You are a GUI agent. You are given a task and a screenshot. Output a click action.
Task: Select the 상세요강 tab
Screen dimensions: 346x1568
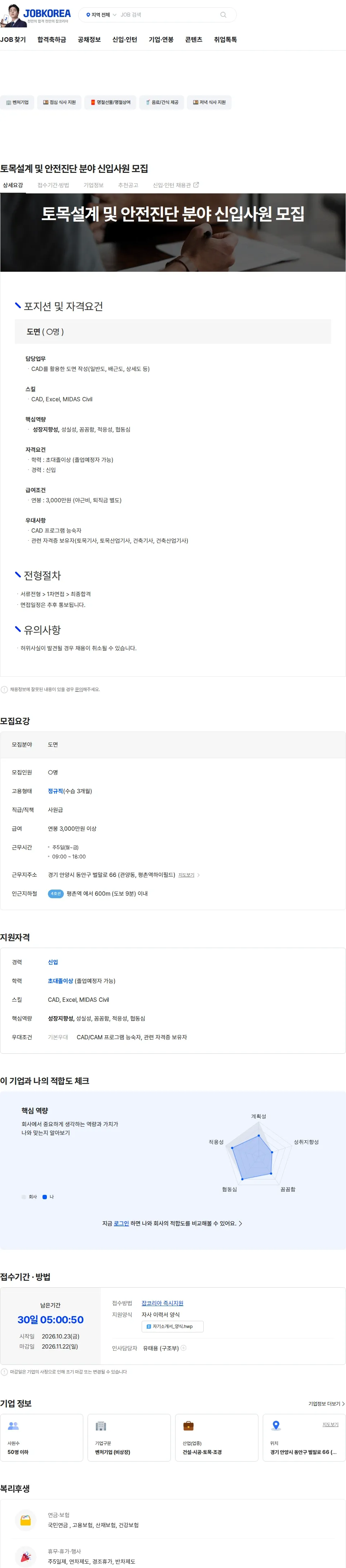[x=13, y=185]
